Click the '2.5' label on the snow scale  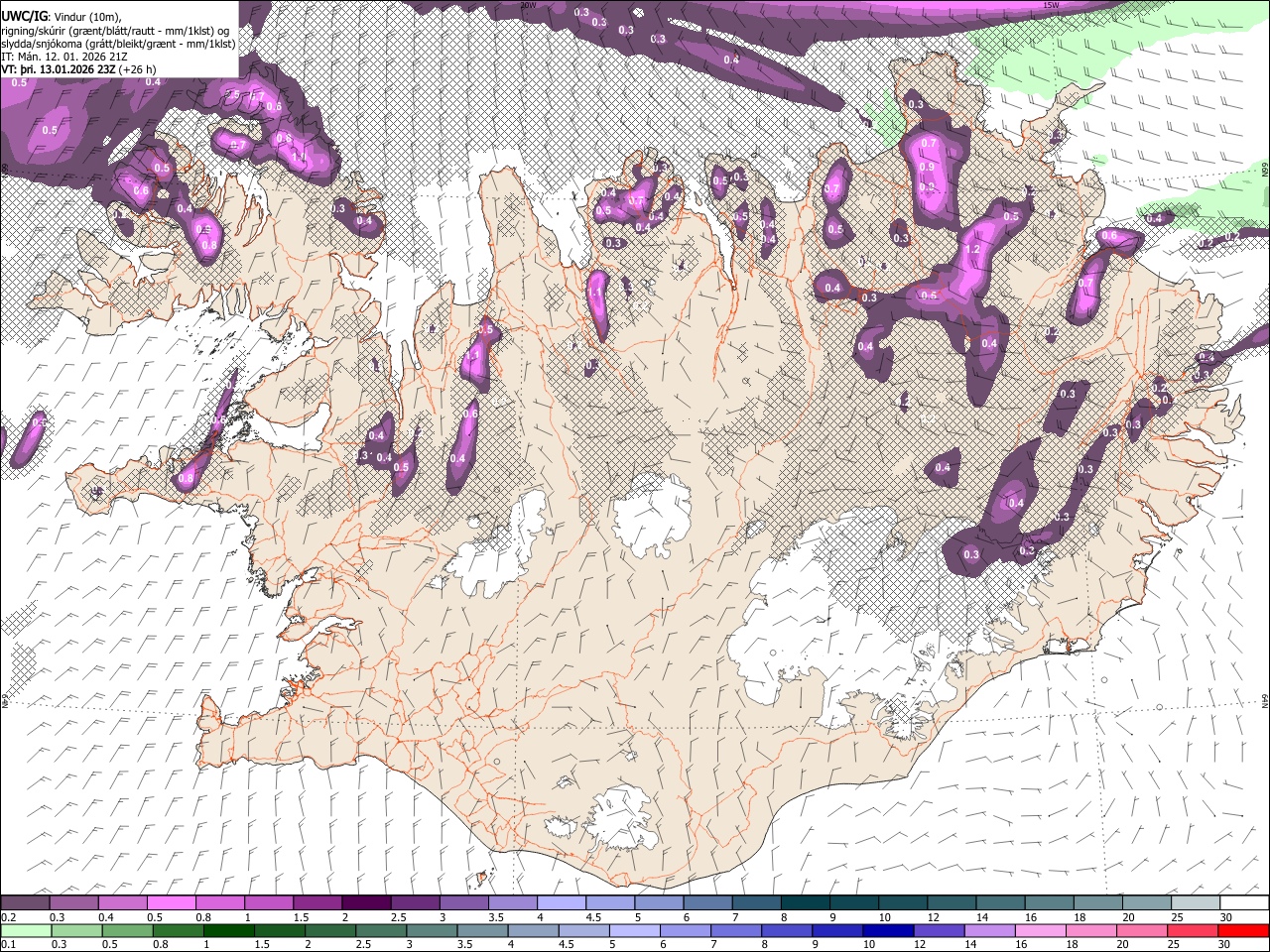coord(399,917)
